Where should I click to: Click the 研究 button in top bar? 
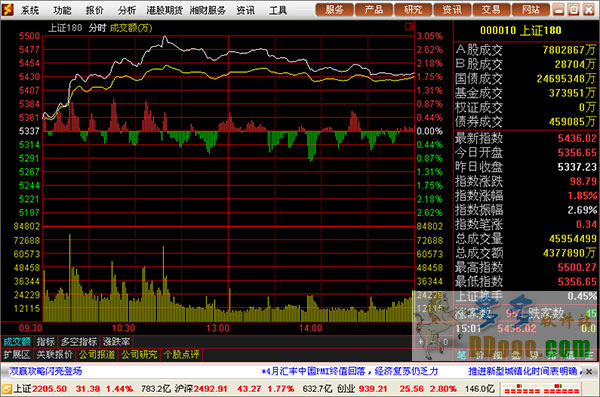coord(413,10)
